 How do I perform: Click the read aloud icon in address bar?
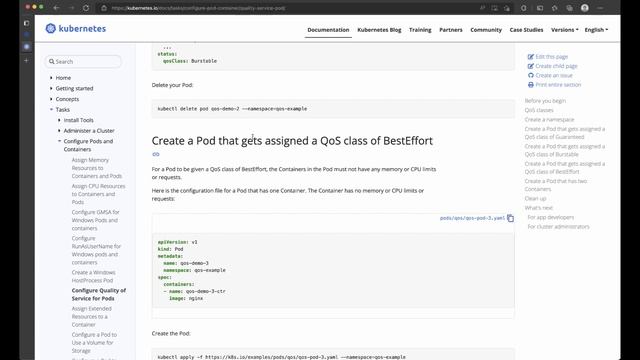click(482, 8)
